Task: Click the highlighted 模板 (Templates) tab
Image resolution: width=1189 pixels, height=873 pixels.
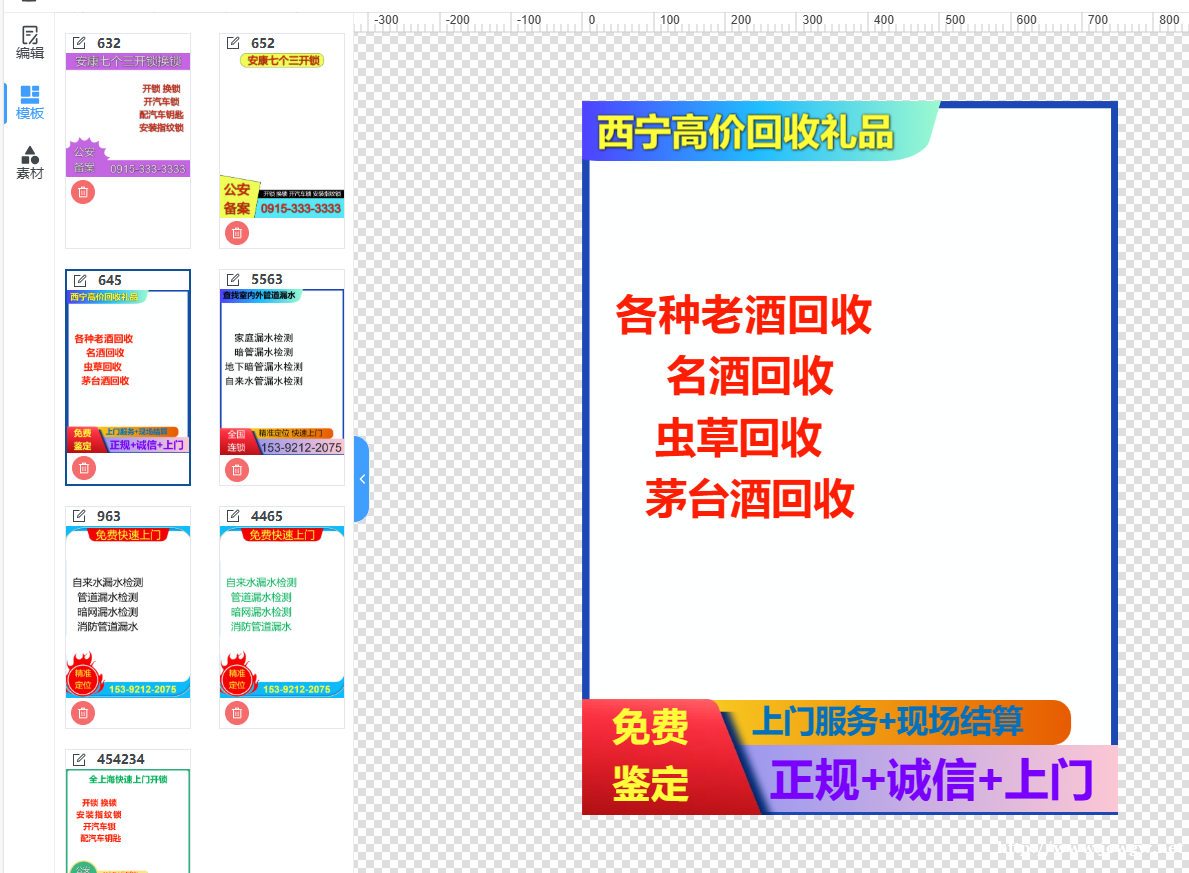Action: (29, 103)
